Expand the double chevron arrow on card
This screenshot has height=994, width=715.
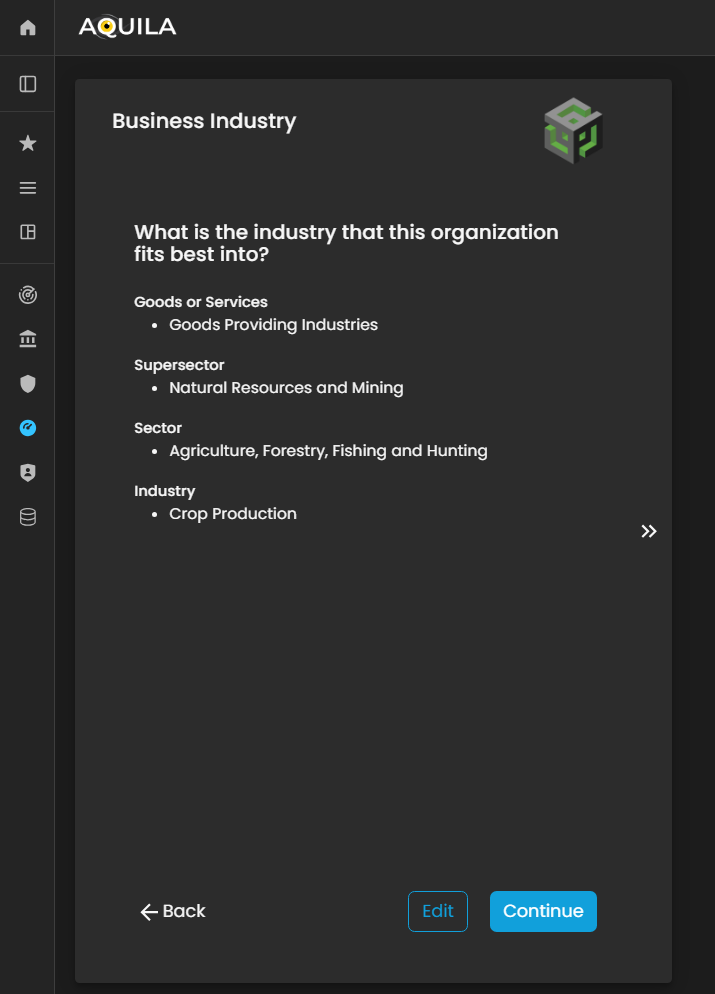(x=649, y=532)
